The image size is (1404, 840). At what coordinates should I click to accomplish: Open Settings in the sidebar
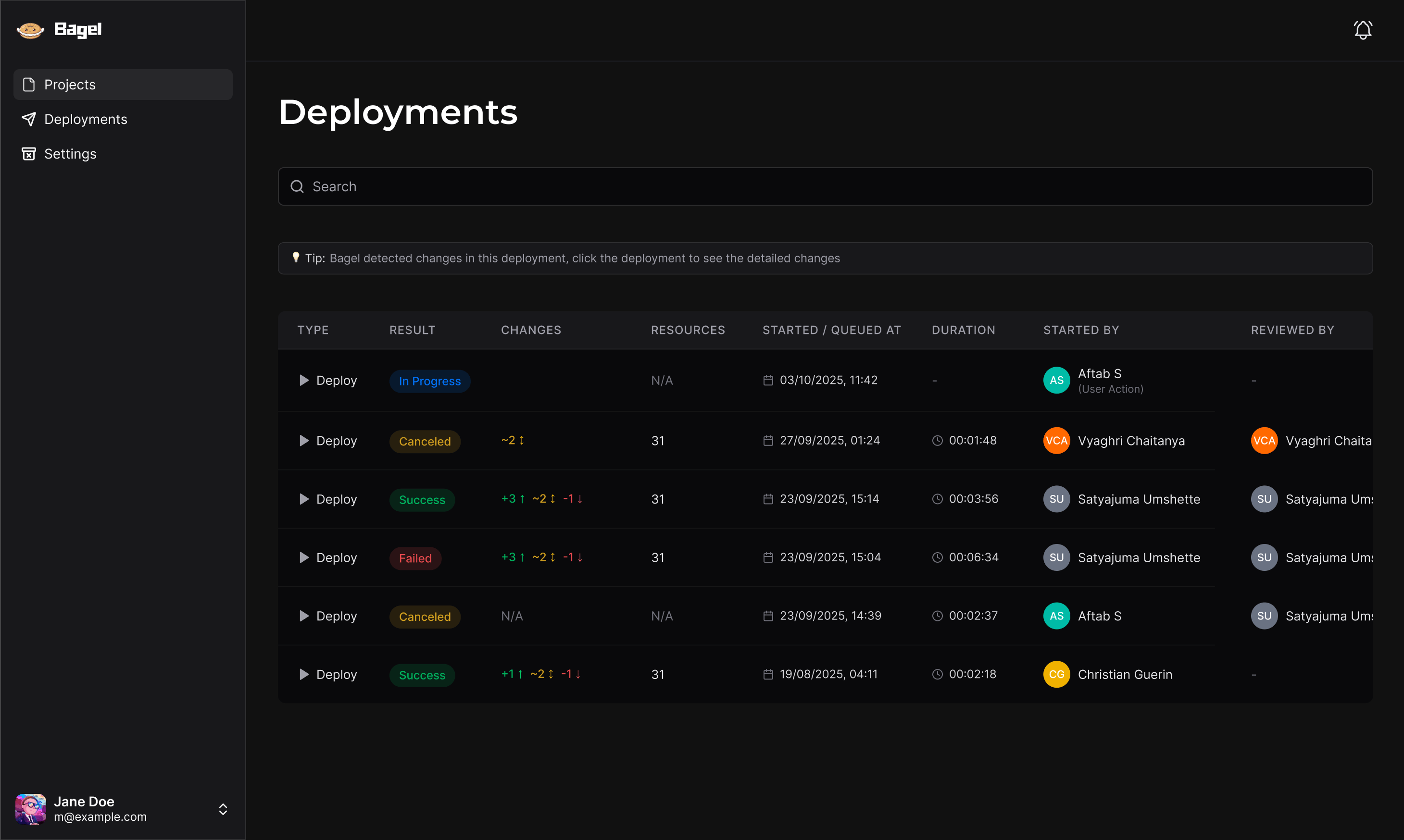tap(123, 153)
